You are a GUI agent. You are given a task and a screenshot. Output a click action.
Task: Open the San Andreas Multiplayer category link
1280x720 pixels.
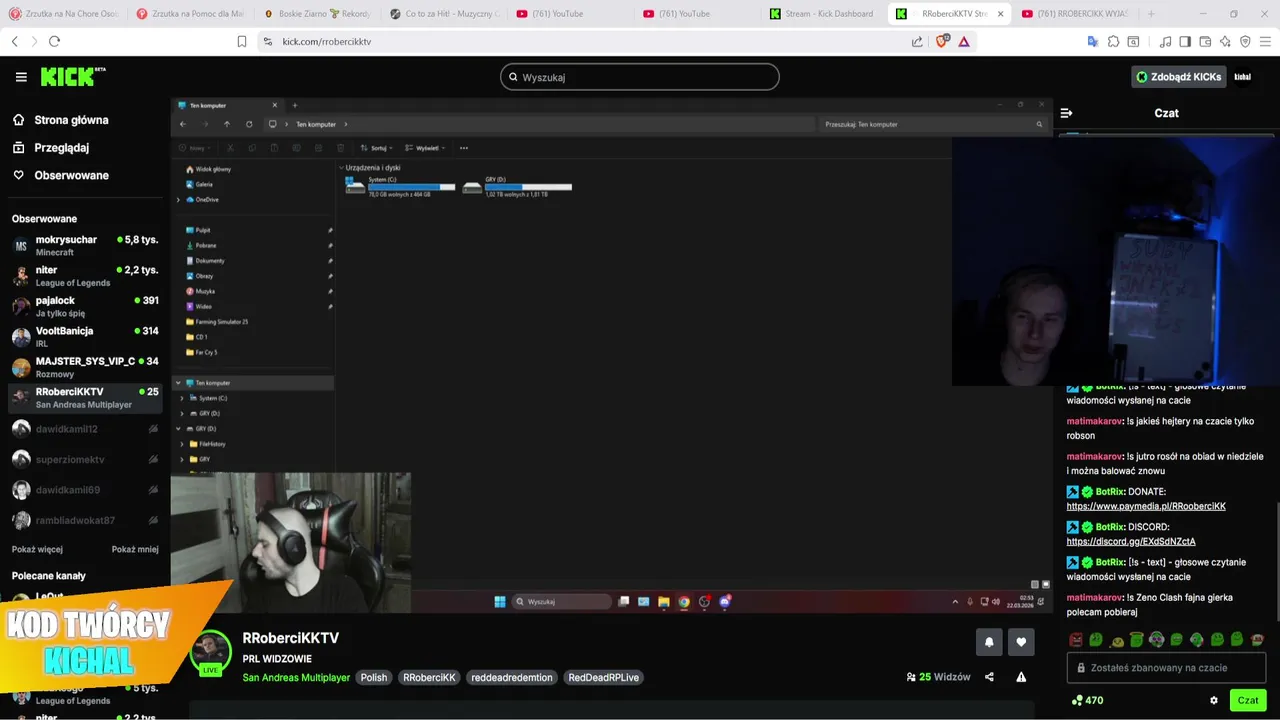[296, 677]
